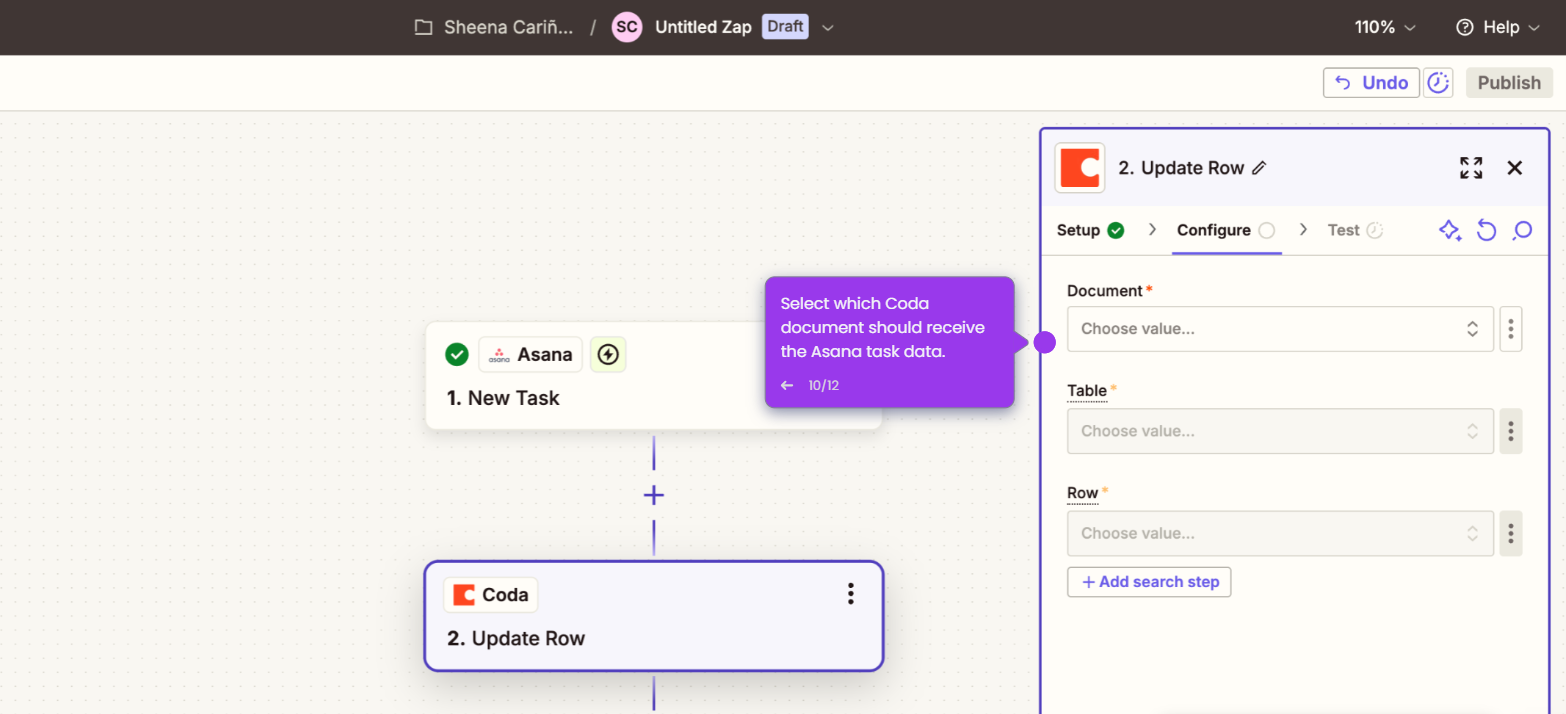The width and height of the screenshot is (1566, 714).
Task: Open the Coda step three-dot menu
Action: [x=850, y=594]
